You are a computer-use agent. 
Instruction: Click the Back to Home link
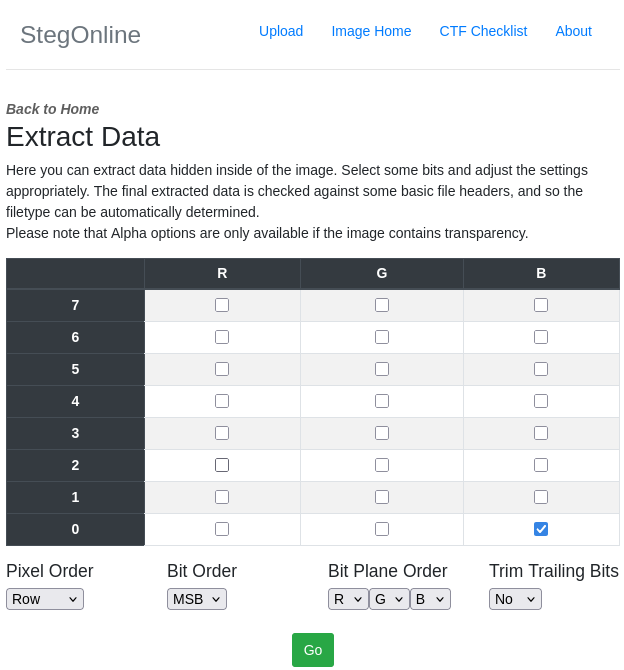point(52,109)
